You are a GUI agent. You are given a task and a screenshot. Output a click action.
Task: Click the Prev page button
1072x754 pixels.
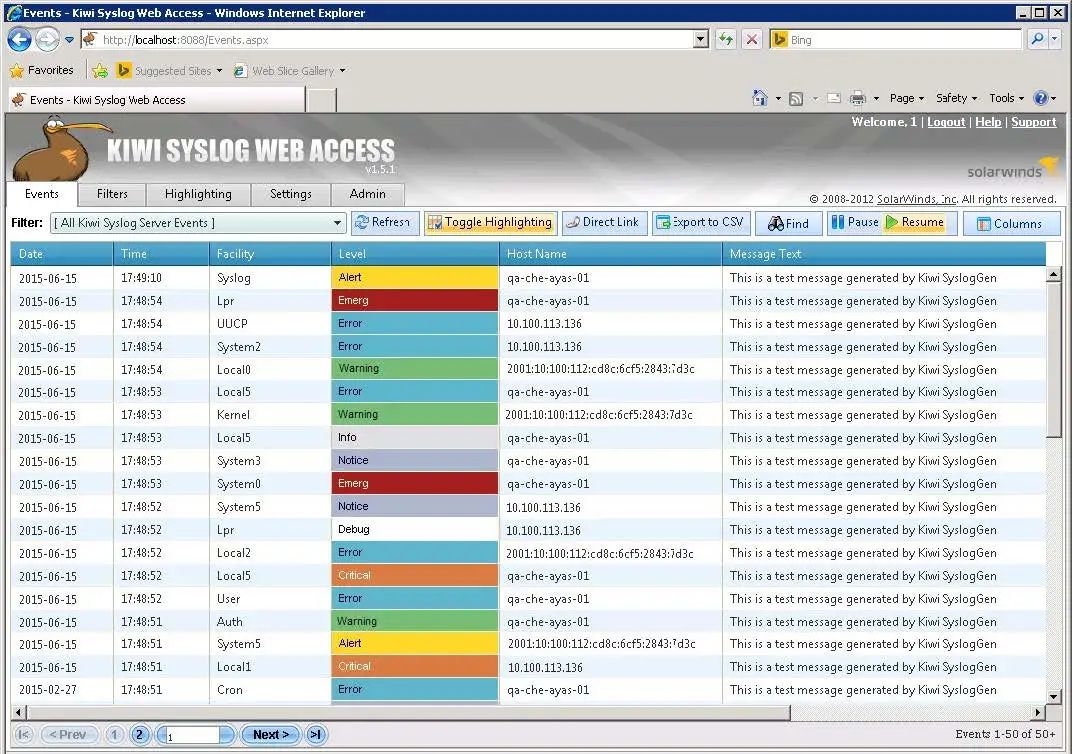(68, 734)
